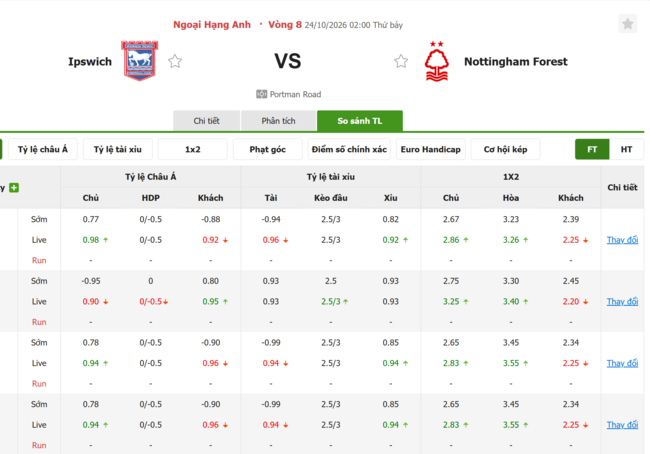Click the green 2.5/3 over-under line
Viewport: 650px width, 454px height.
pyautogui.click(x=331, y=302)
